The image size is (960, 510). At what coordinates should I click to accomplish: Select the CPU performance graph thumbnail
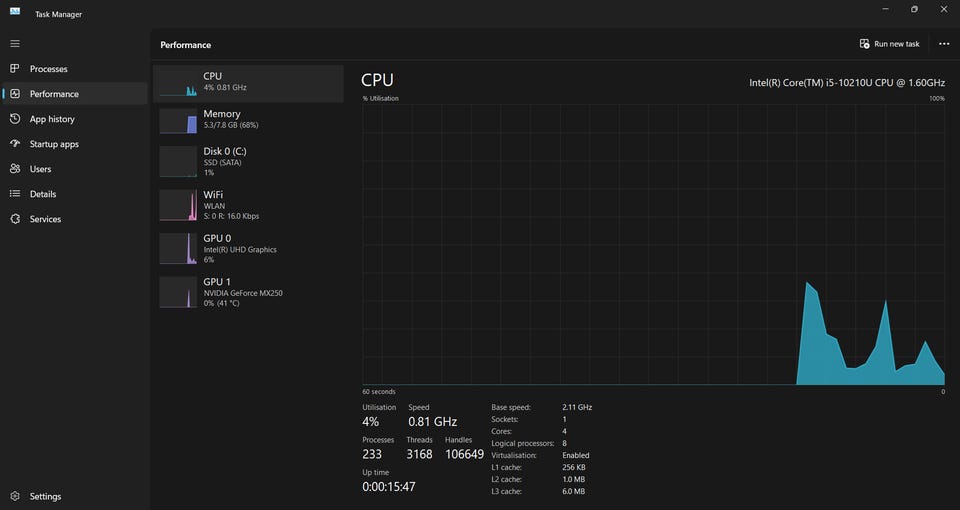tap(178, 82)
